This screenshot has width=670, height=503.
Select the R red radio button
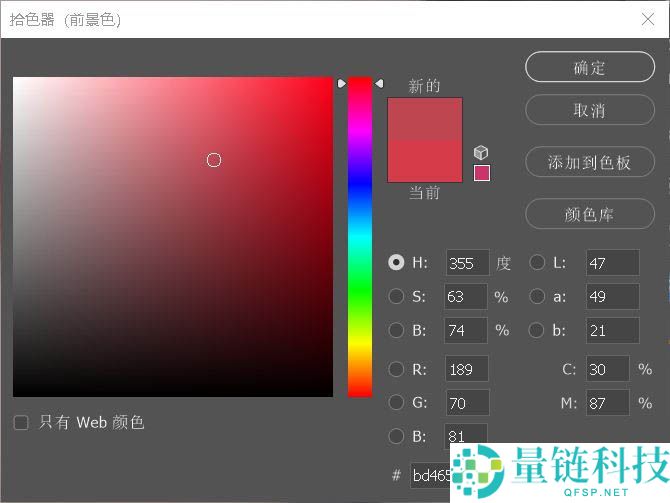pos(396,369)
